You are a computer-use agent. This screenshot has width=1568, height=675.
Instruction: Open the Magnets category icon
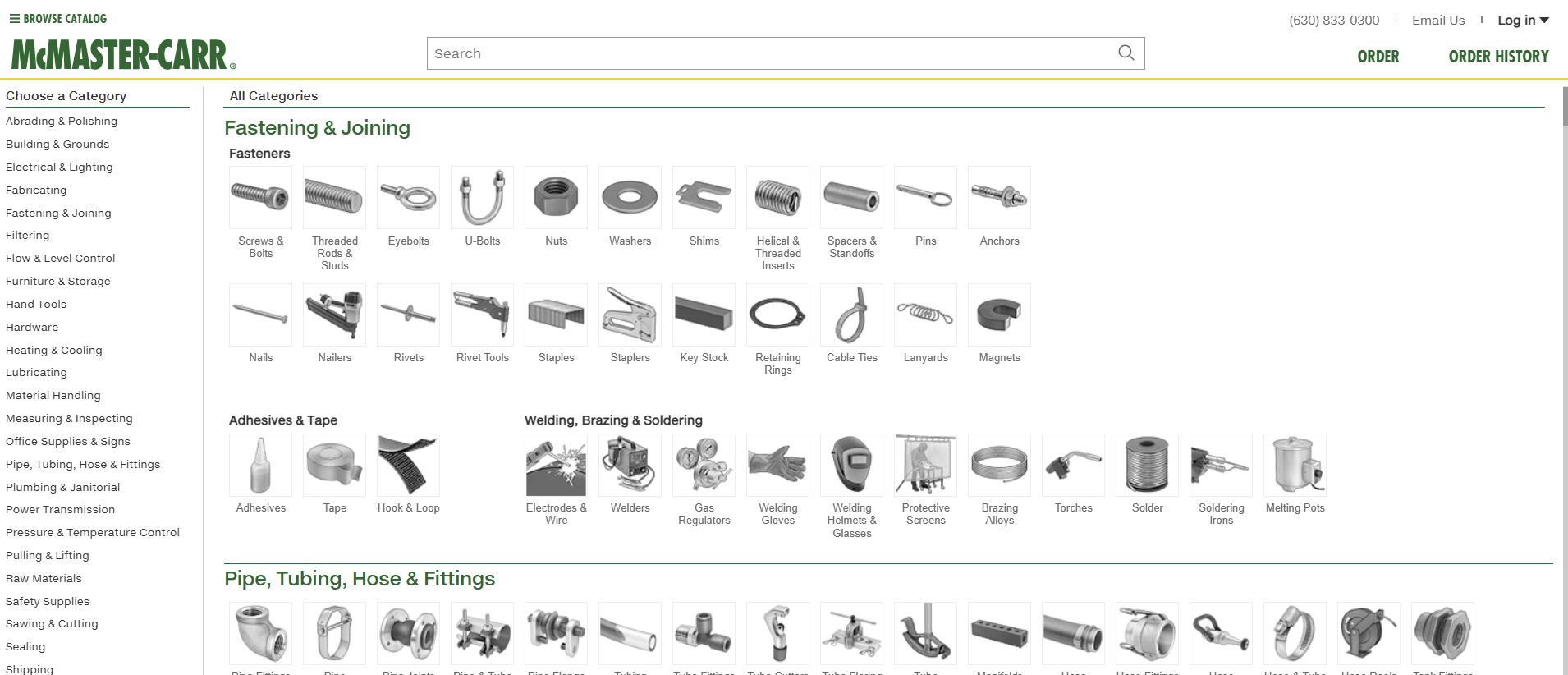[999, 315]
